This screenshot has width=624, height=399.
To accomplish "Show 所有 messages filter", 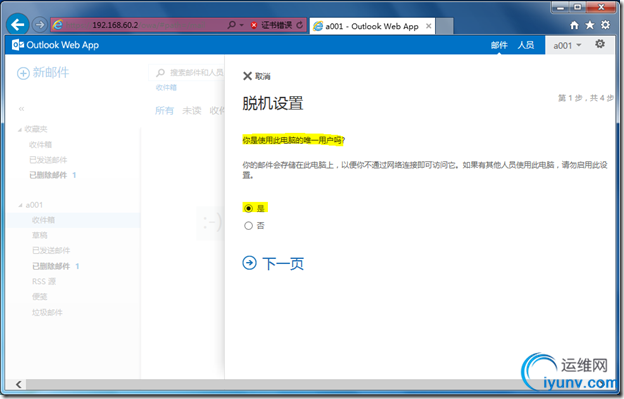I will pos(164,111).
